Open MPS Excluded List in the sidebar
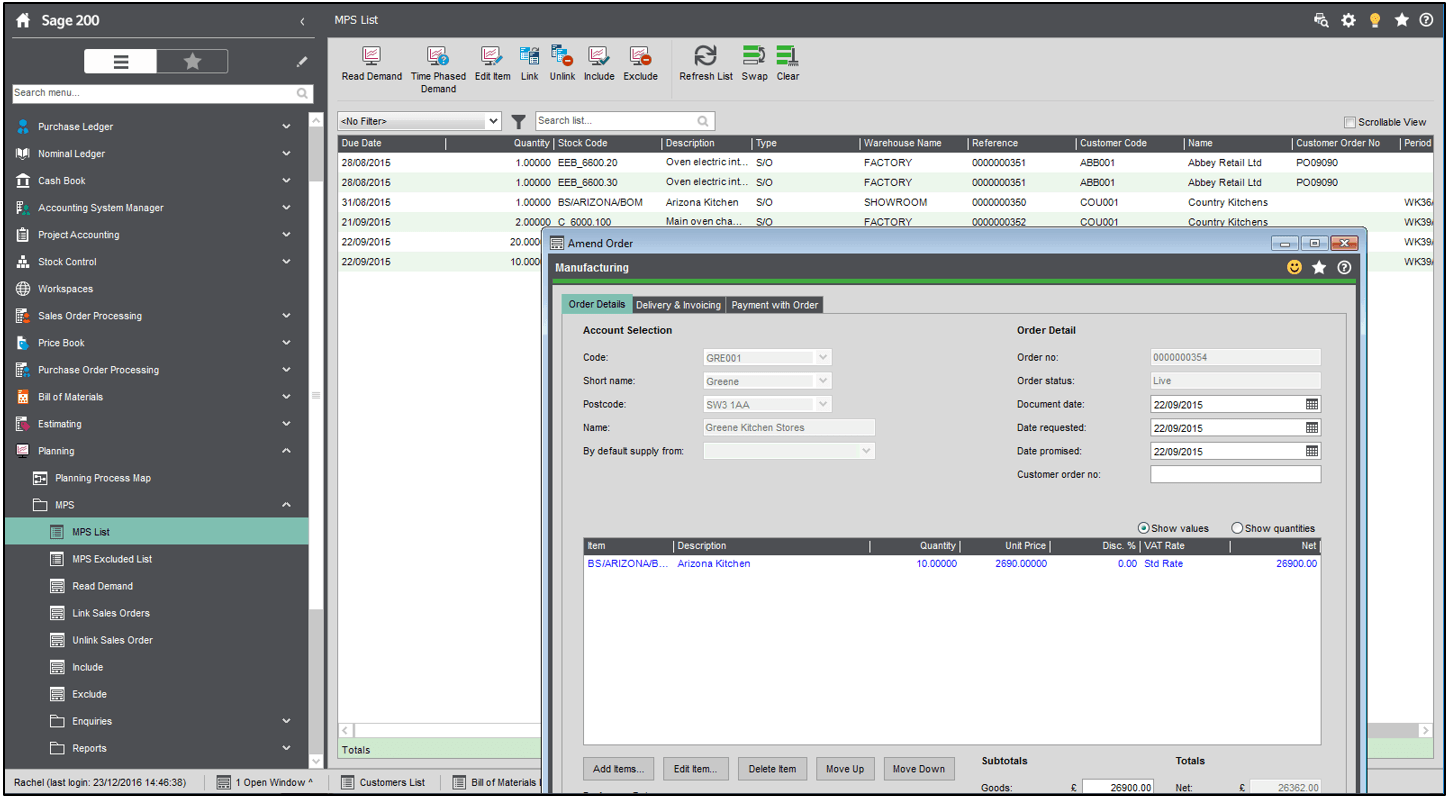1449x800 pixels. click(112, 559)
